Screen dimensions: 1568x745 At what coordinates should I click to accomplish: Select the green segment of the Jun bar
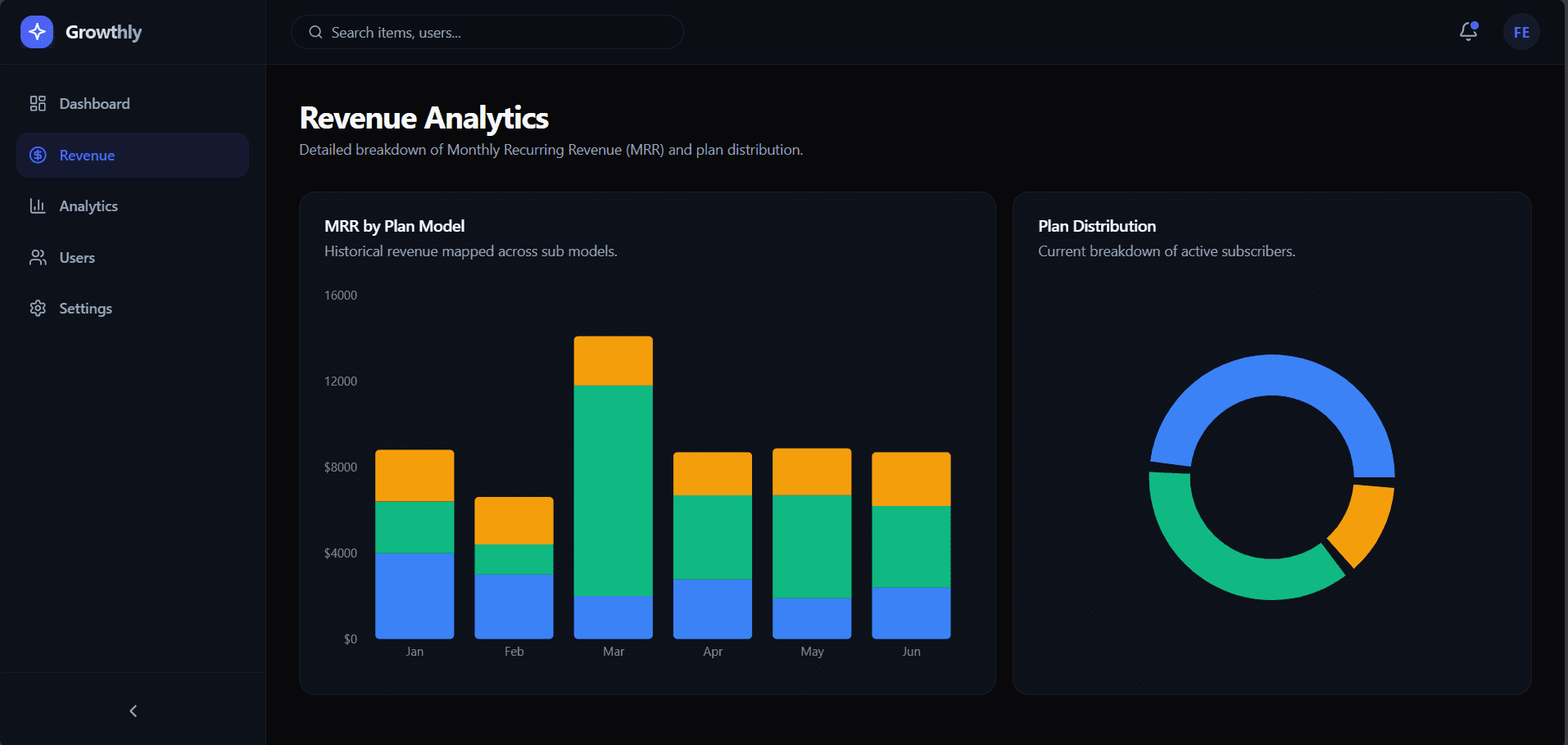click(x=911, y=546)
